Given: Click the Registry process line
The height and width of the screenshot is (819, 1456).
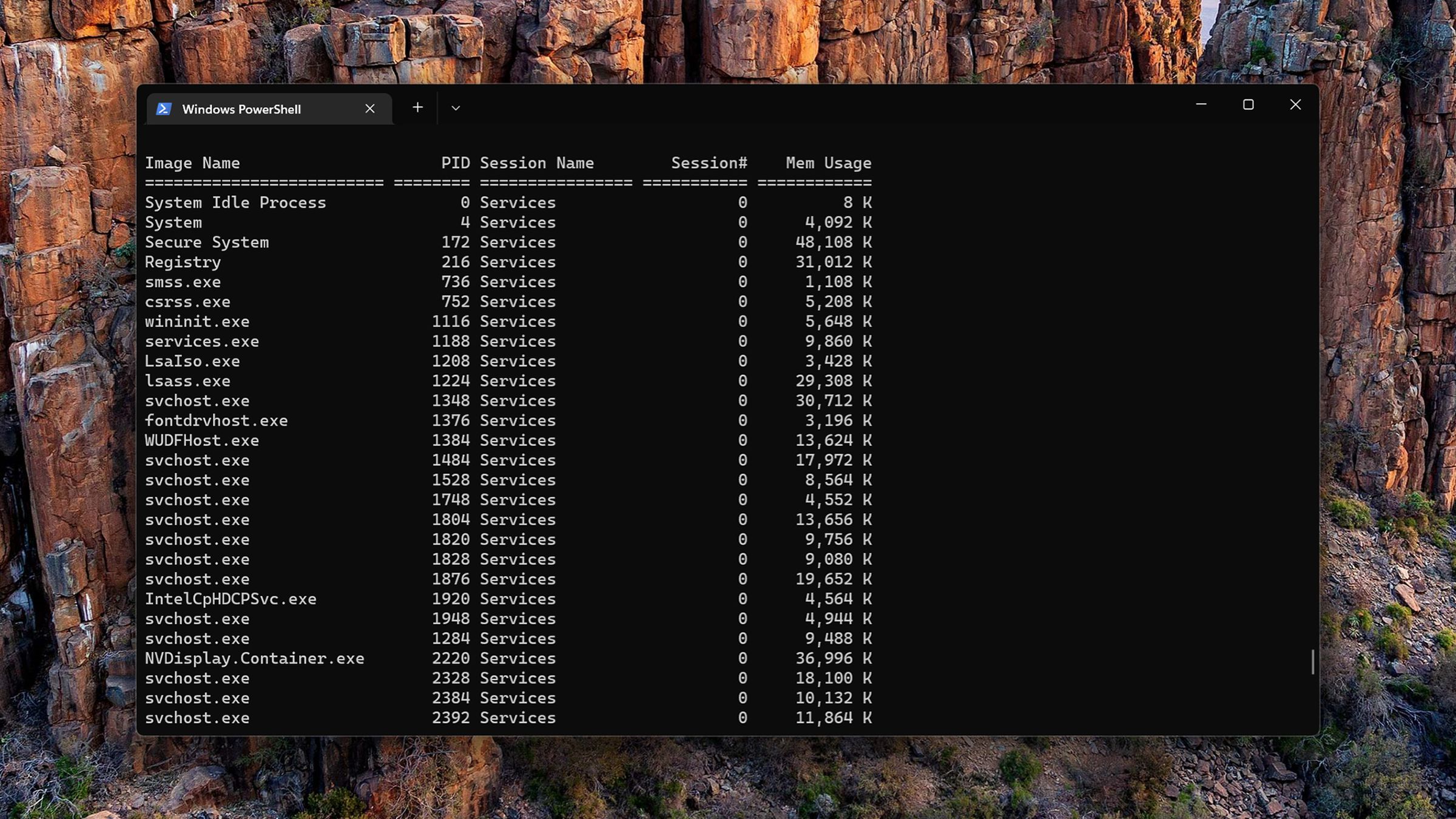Looking at the screenshot, I should click(183, 261).
